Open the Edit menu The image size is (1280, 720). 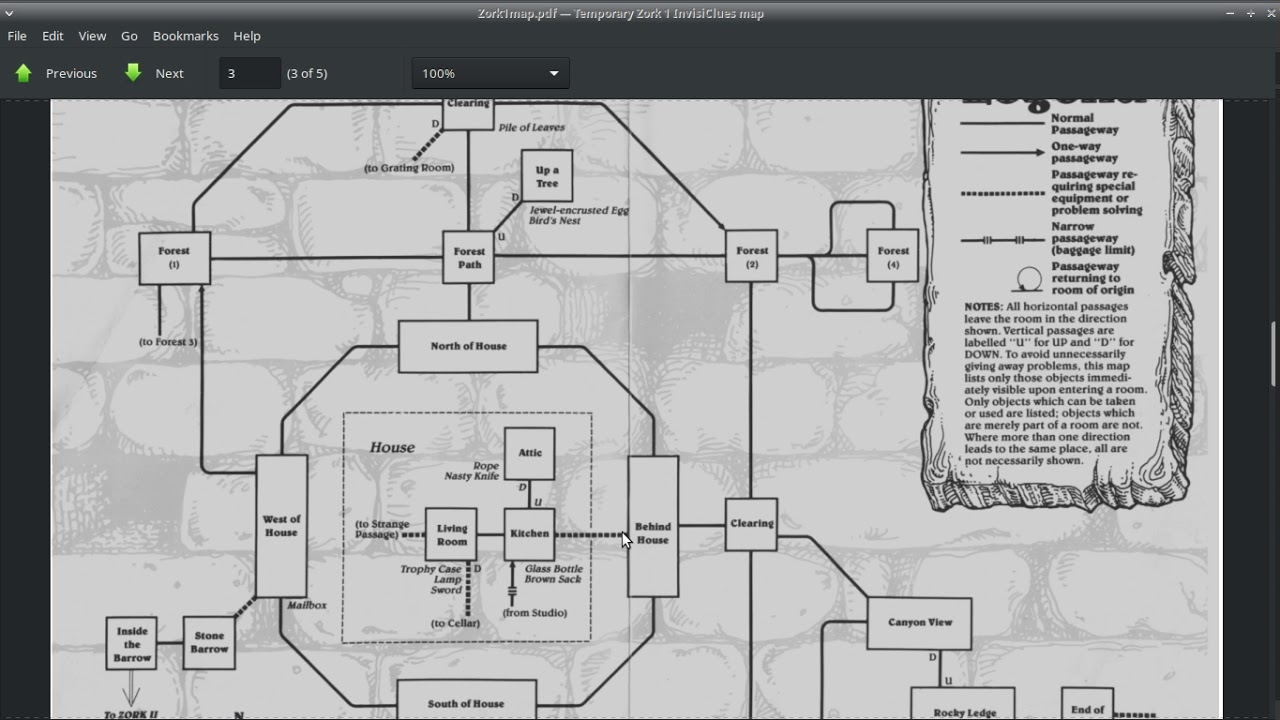click(53, 36)
